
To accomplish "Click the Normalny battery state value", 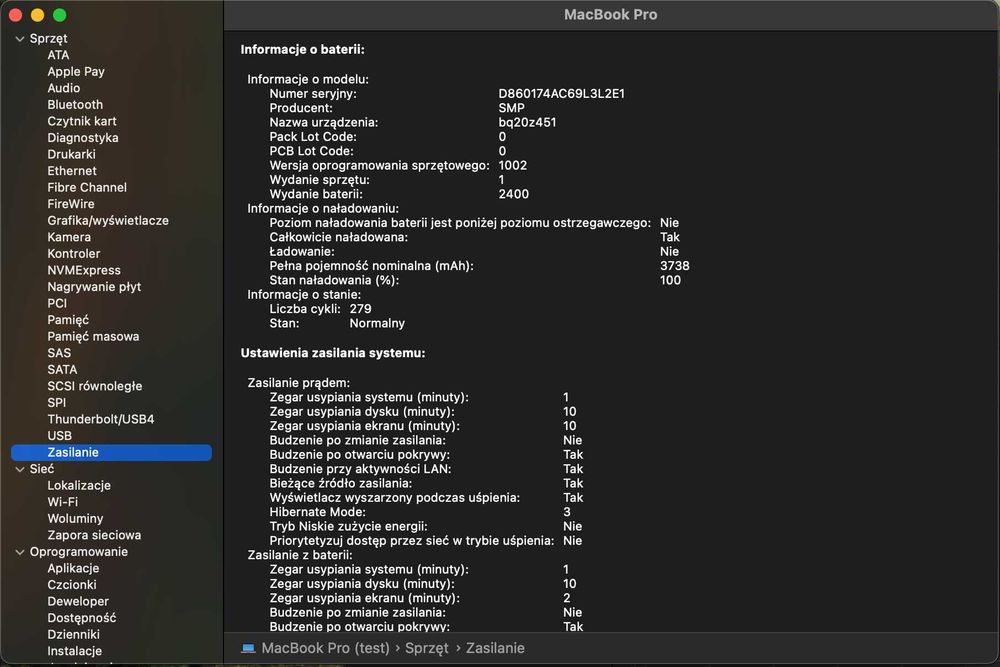I will click(377, 323).
